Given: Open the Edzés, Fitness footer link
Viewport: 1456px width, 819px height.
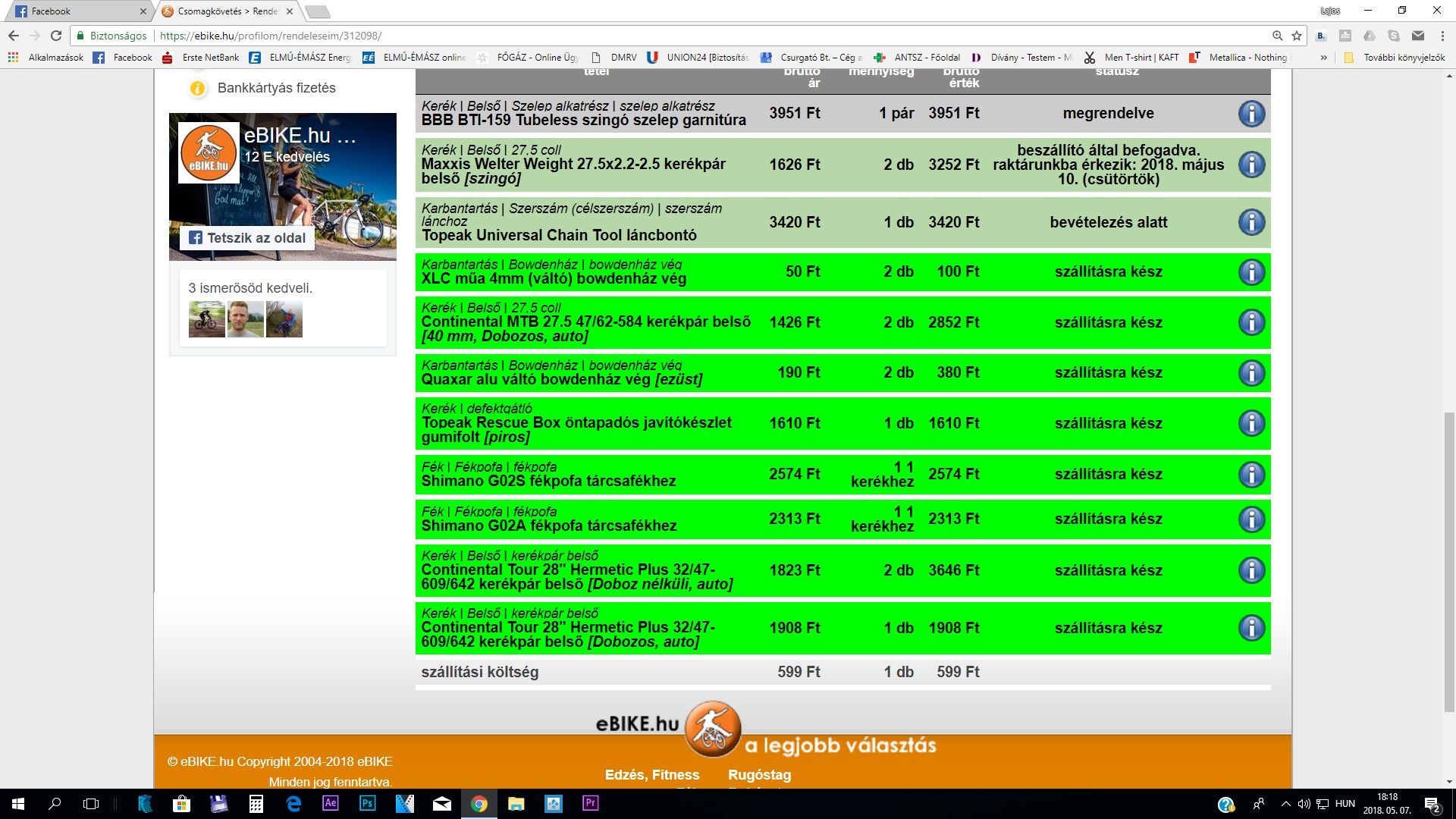Looking at the screenshot, I should (x=652, y=775).
